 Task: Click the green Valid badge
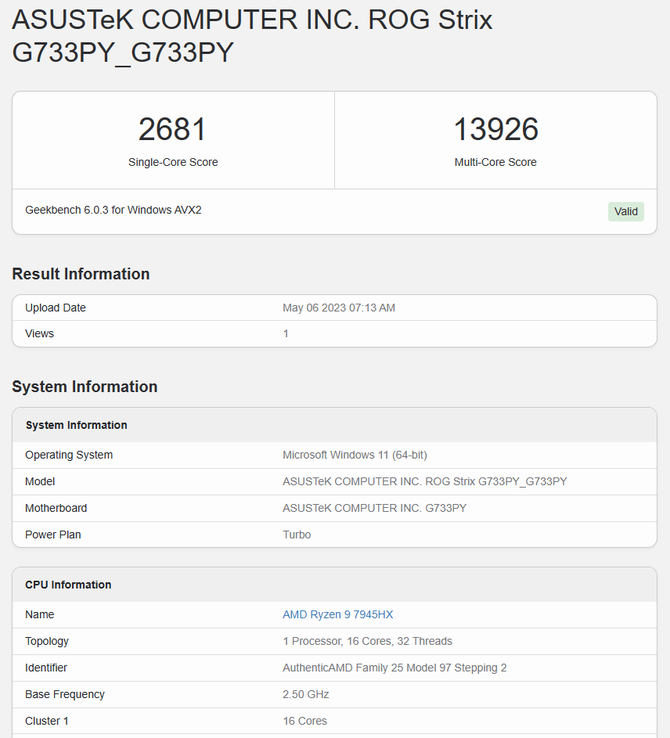coord(626,211)
